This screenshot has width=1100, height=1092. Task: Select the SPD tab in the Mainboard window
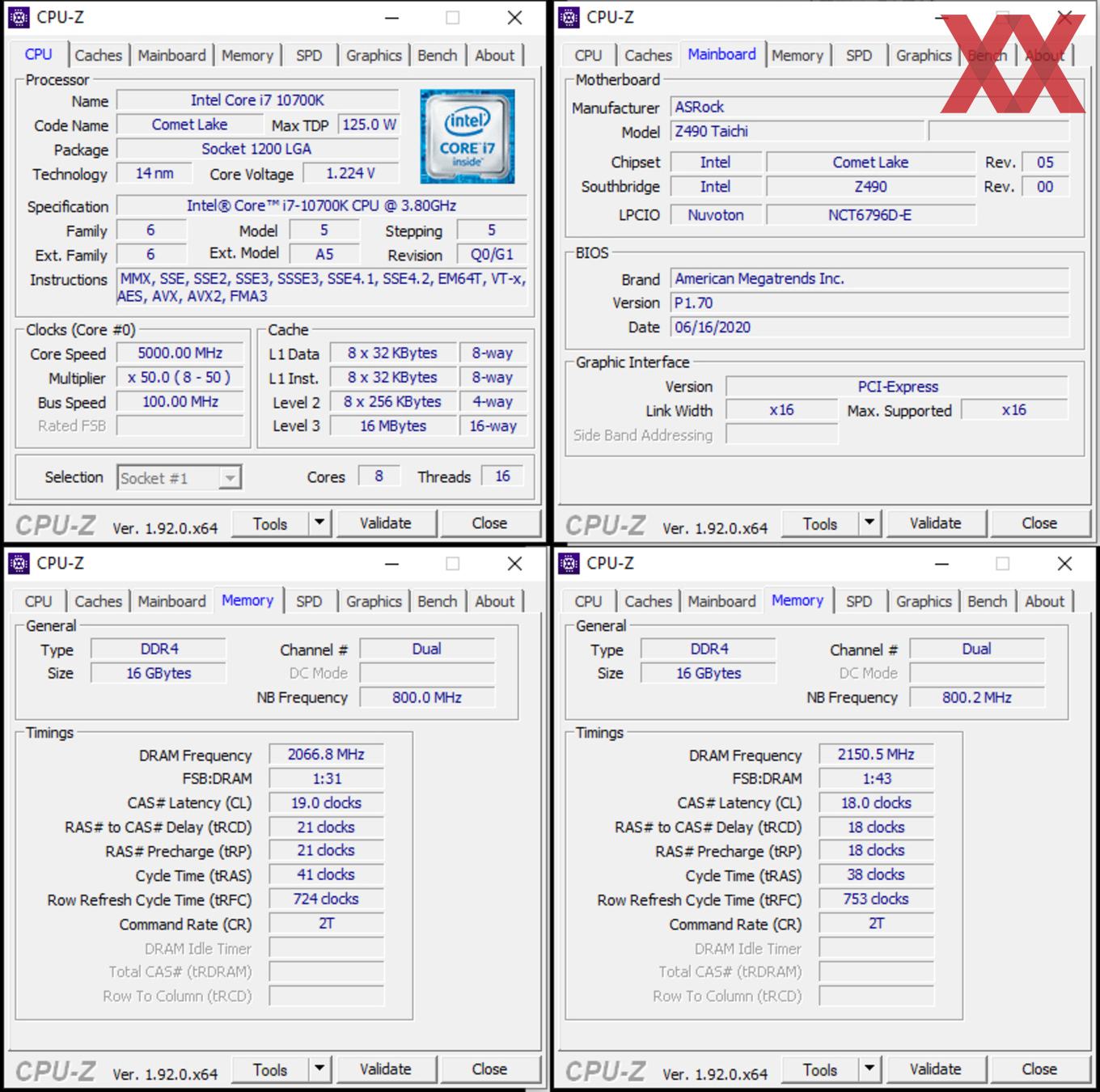[x=859, y=55]
